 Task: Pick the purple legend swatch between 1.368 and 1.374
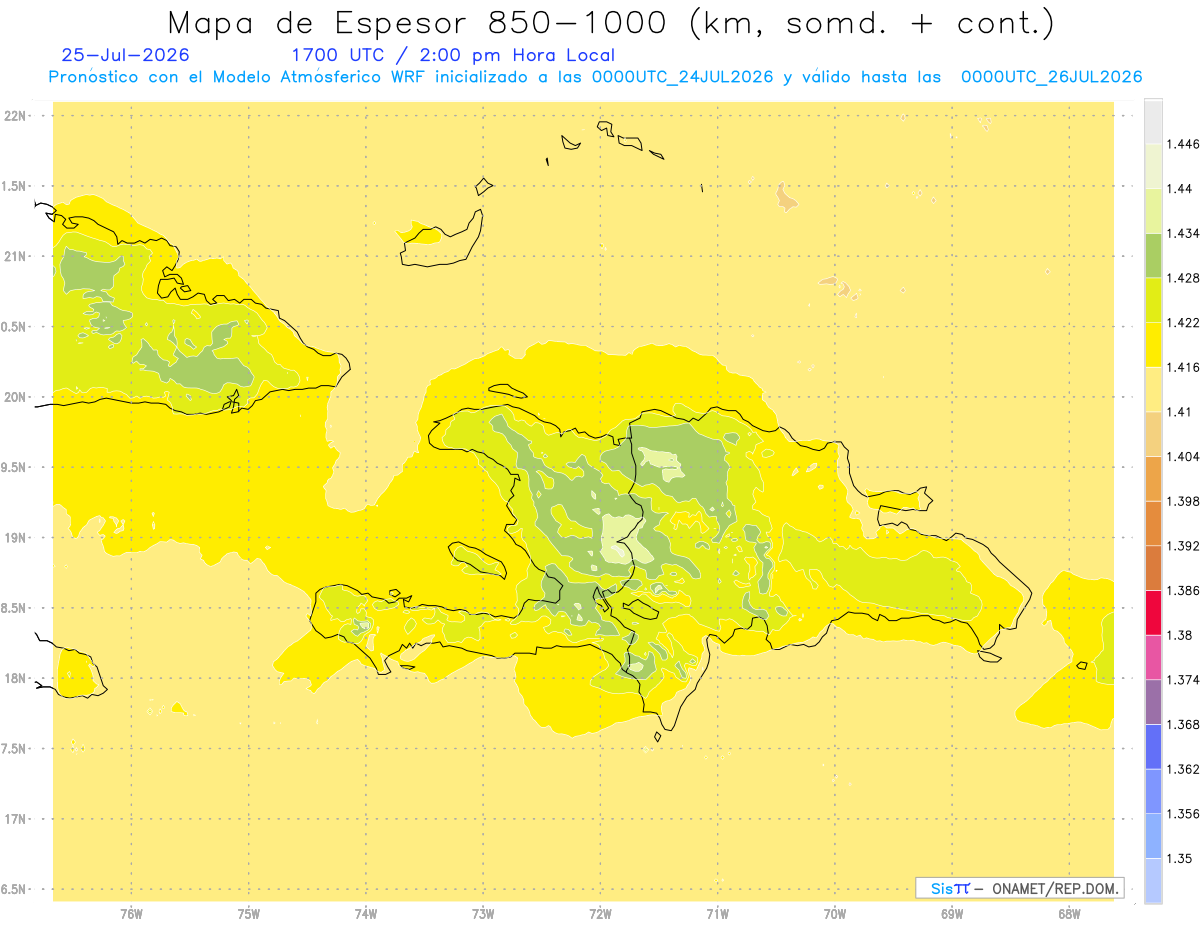1153,702
